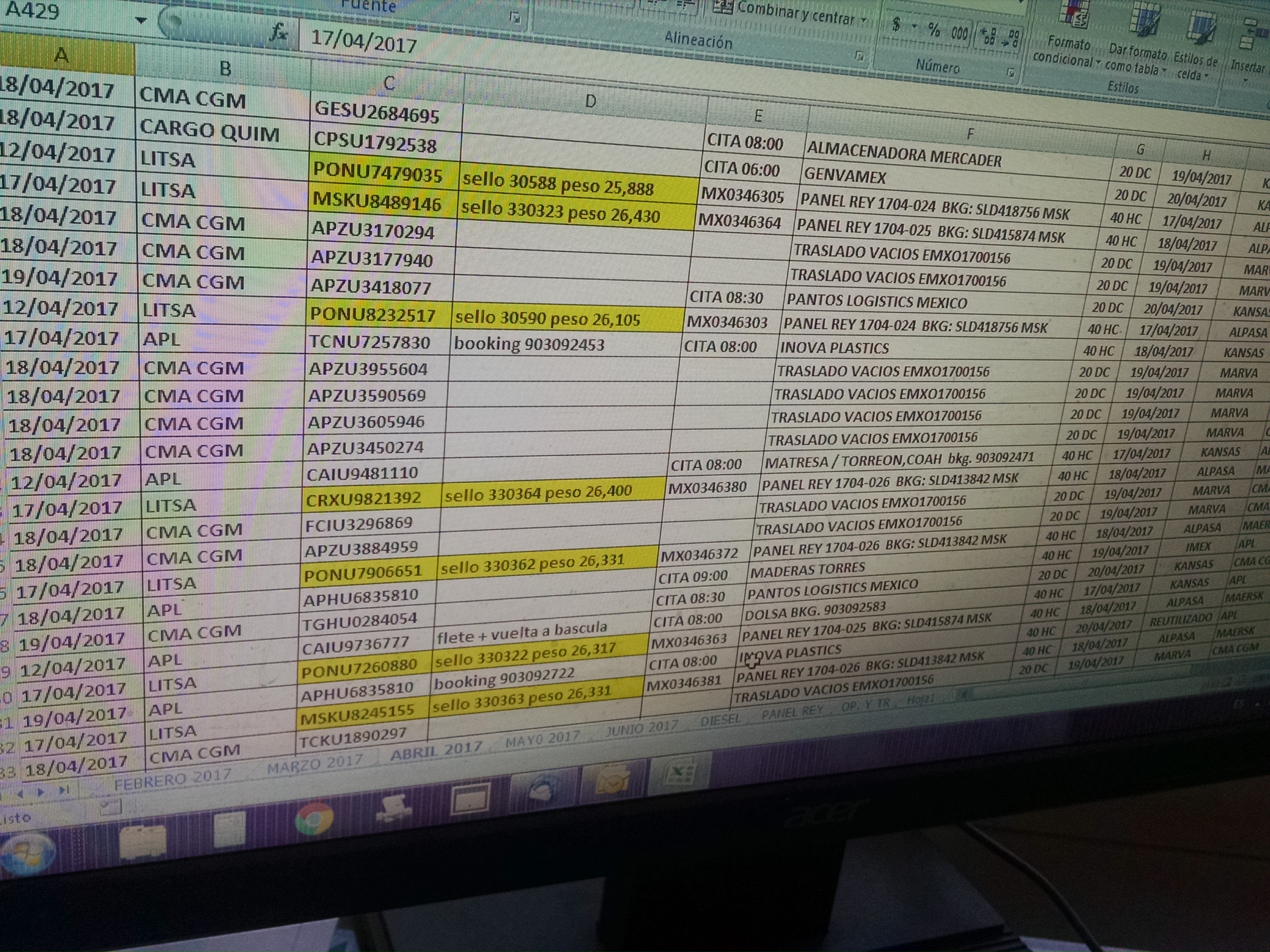The width and height of the screenshot is (1270, 952).
Task: Apply thousands separator (000) style
Action: click(960, 33)
